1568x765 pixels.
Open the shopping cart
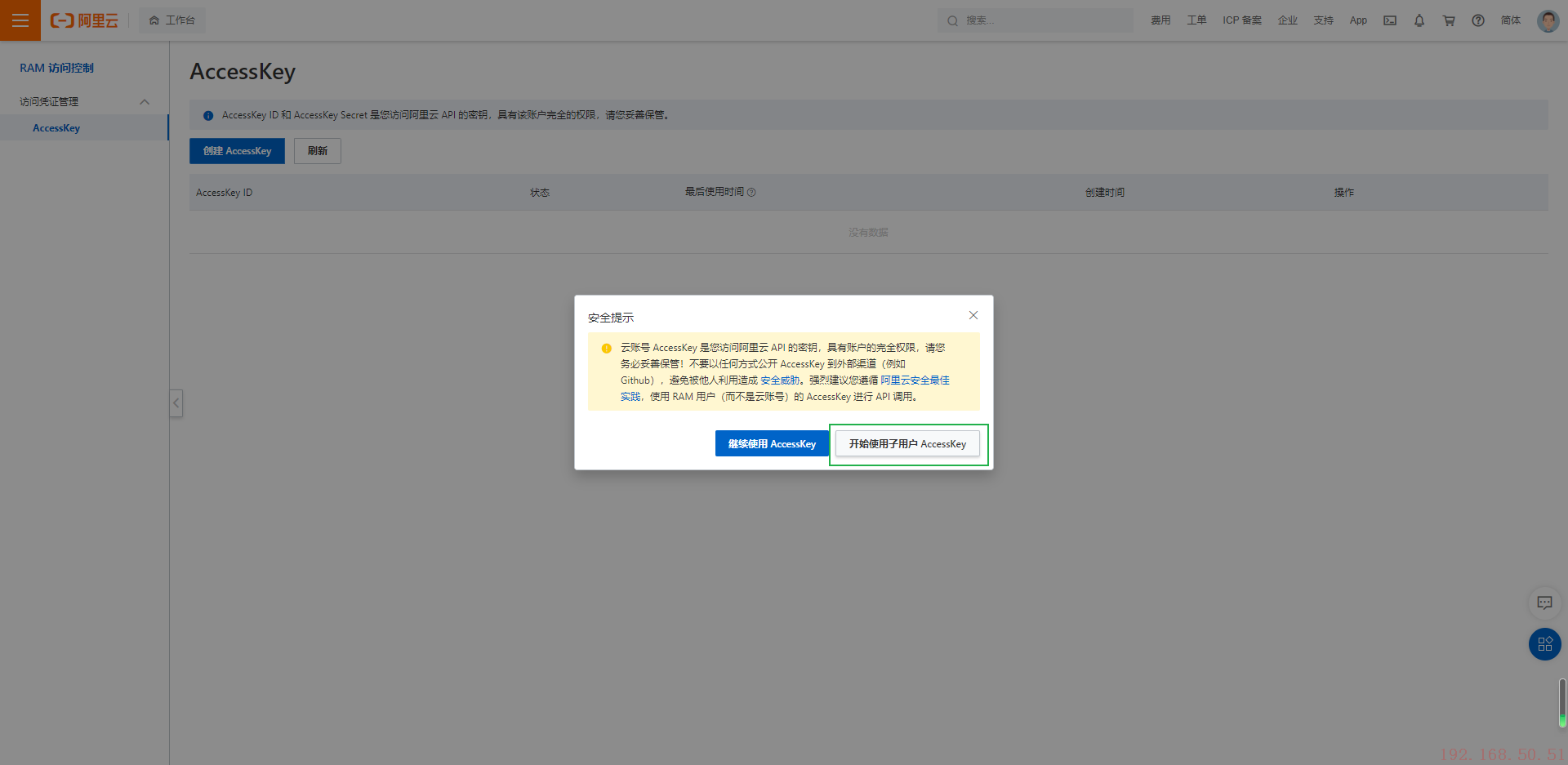(1449, 20)
